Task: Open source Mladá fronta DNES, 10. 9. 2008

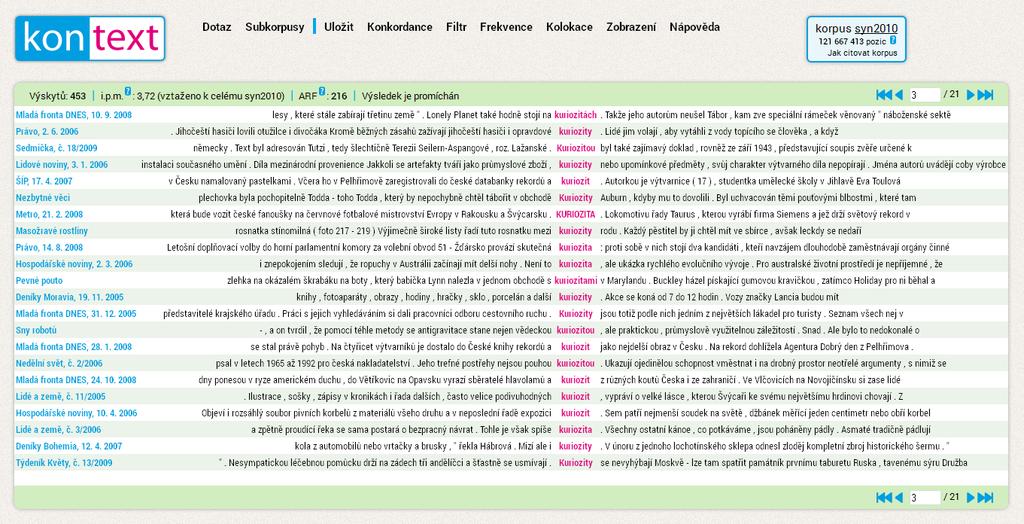Action: pyautogui.click(x=74, y=115)
